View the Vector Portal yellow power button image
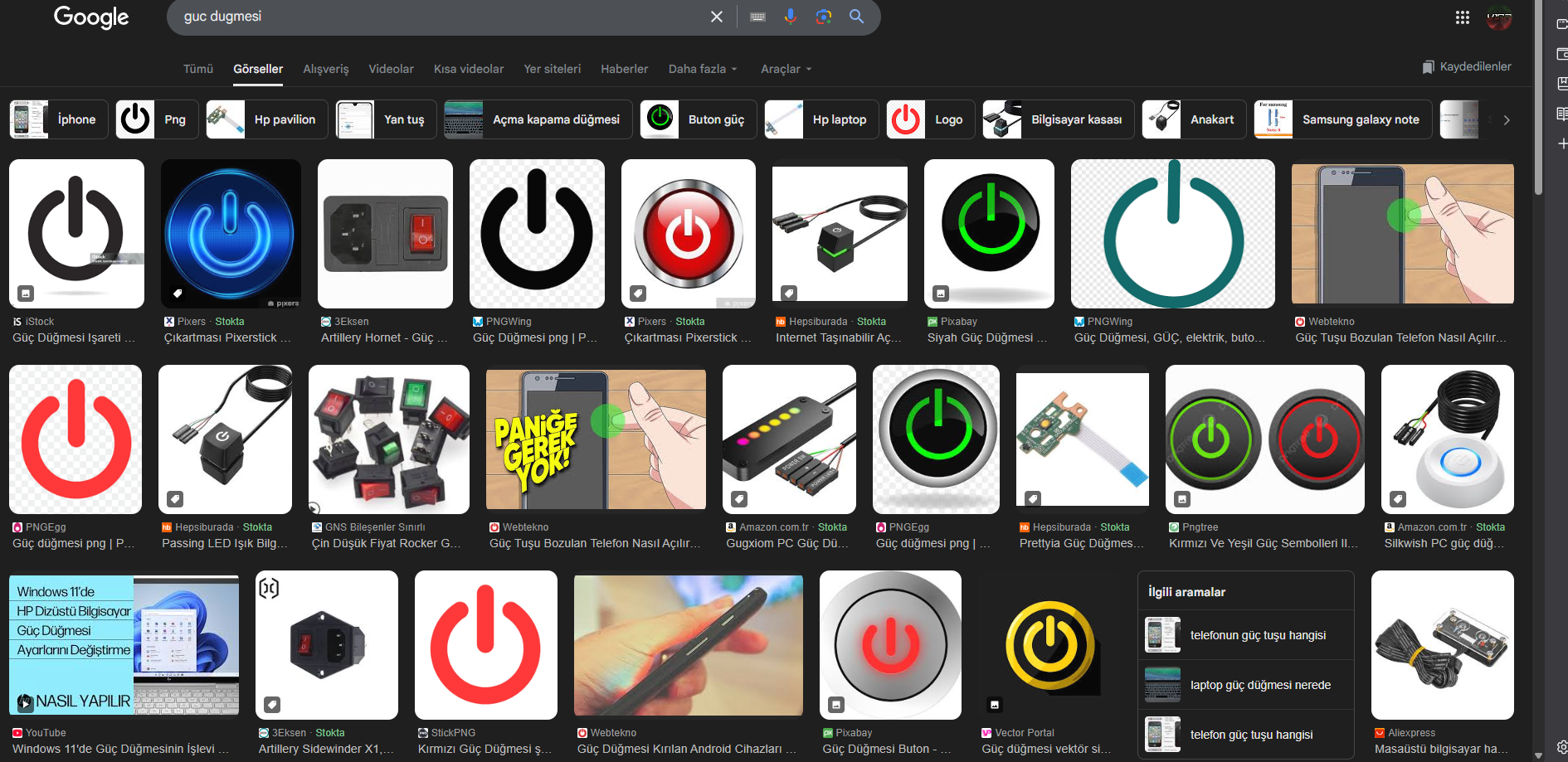Viewport: 1568px width, 762px height. [x=1050, y=645]
